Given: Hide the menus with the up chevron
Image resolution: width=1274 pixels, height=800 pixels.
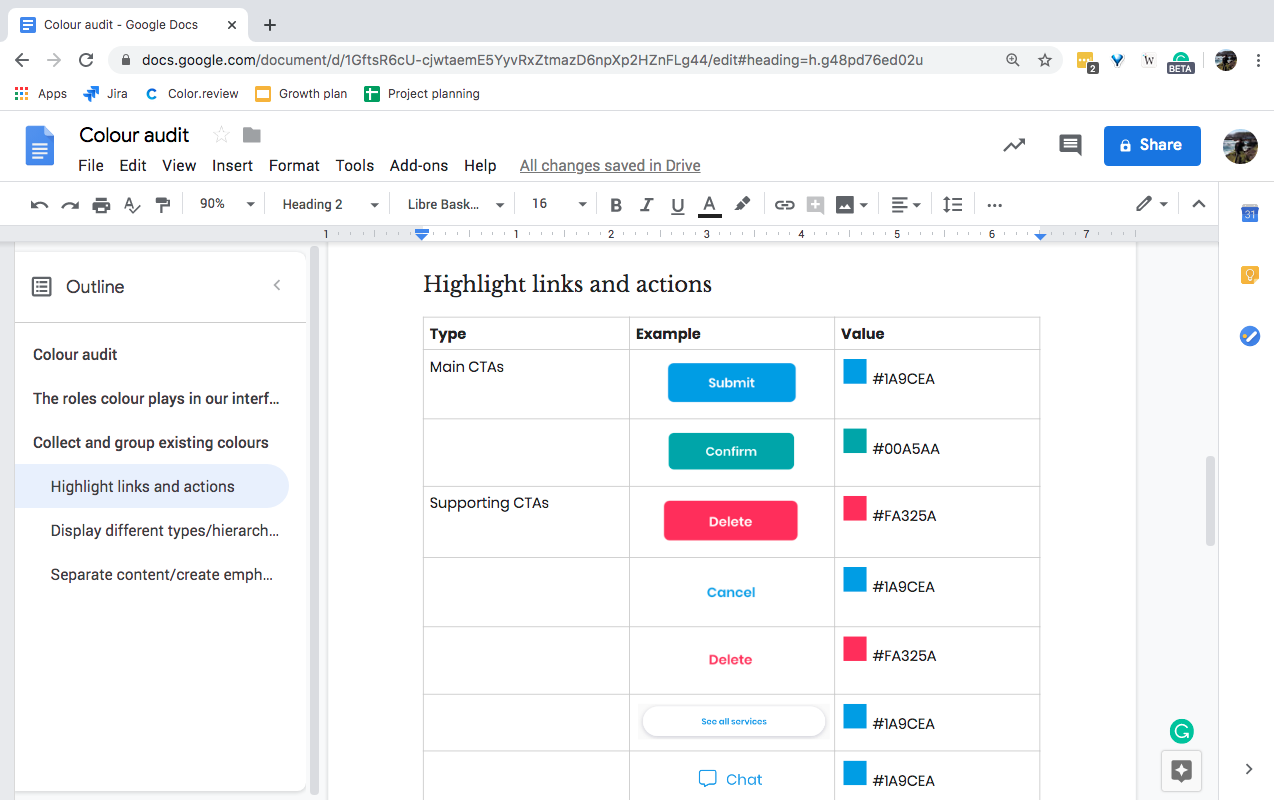Looking at the screenshot, I should pyautogui.click(x=1199, y=204).
